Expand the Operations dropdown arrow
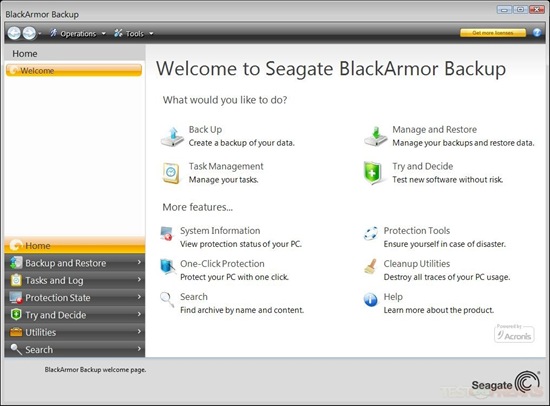Screen dimensions: 550x406 coord(103,34)
